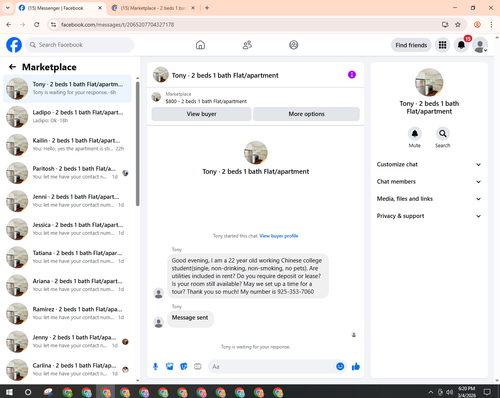Open the Friends icon in top navigation
The height and width of the screenshot is (398, 500).
coord(247,45)
